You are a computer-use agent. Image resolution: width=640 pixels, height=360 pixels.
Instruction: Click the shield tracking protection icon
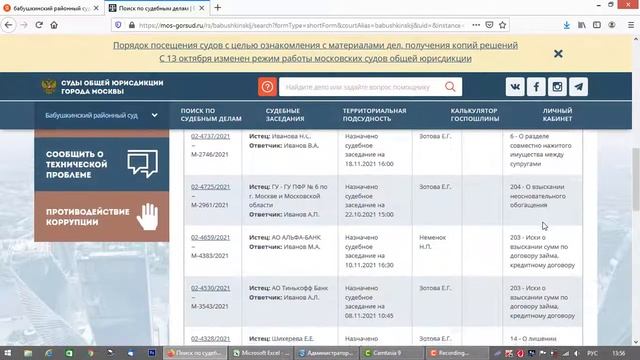[x=118, y=25]
